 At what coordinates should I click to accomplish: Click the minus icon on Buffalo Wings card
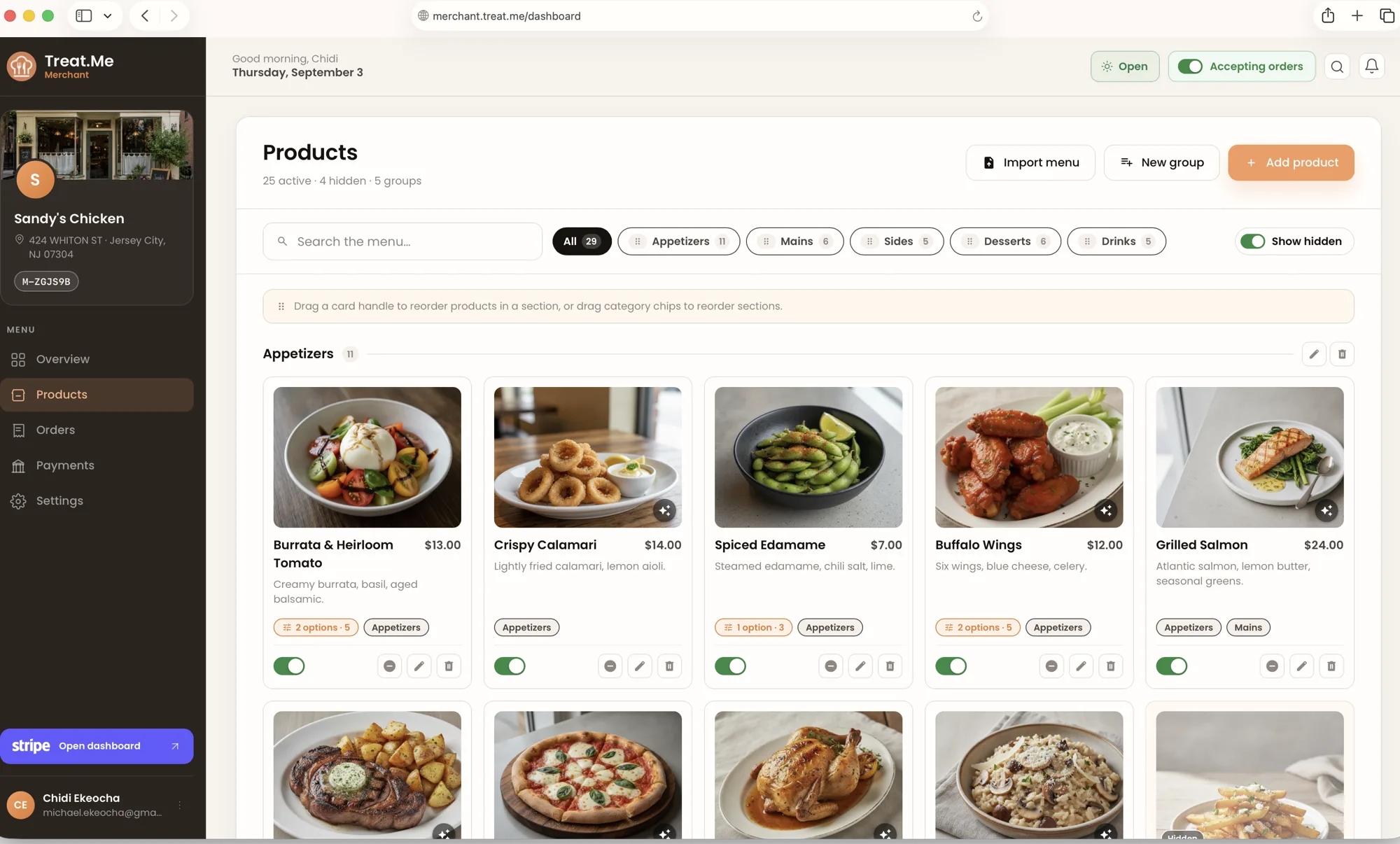pos(1051,666)
